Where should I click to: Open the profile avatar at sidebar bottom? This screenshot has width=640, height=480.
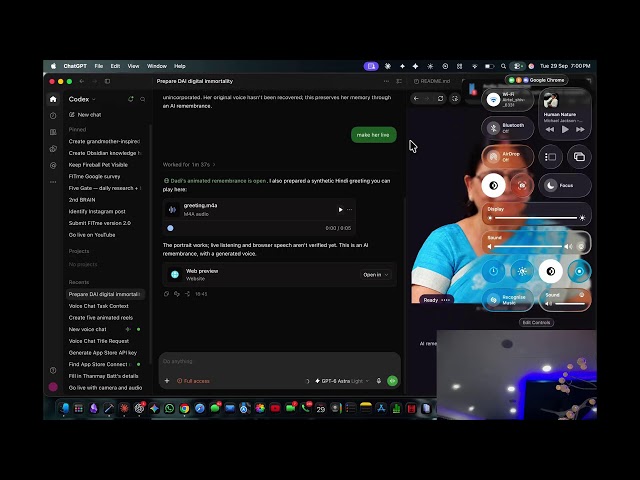(53, 387)
